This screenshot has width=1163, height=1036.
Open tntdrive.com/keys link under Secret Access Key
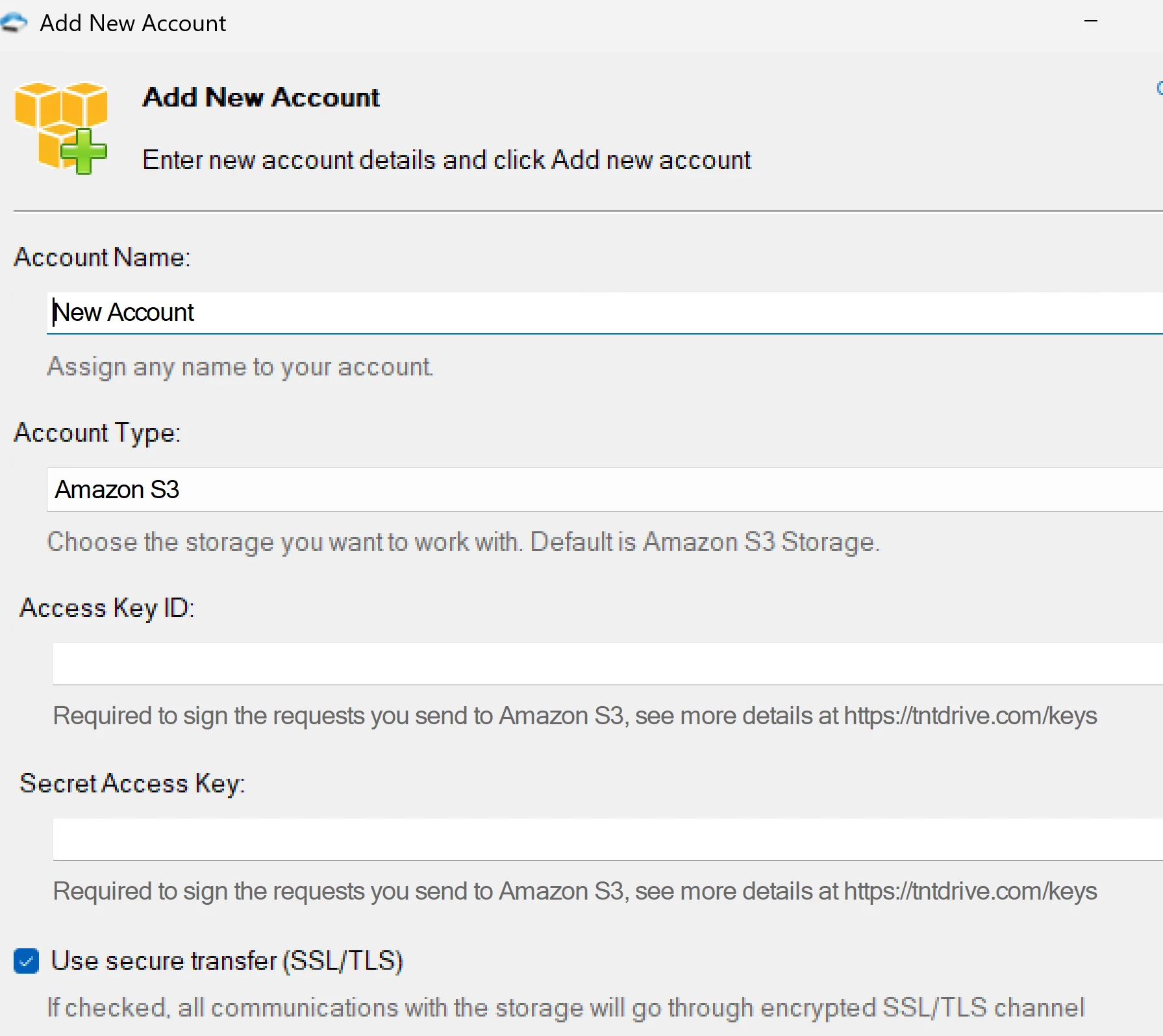point(970,891)
